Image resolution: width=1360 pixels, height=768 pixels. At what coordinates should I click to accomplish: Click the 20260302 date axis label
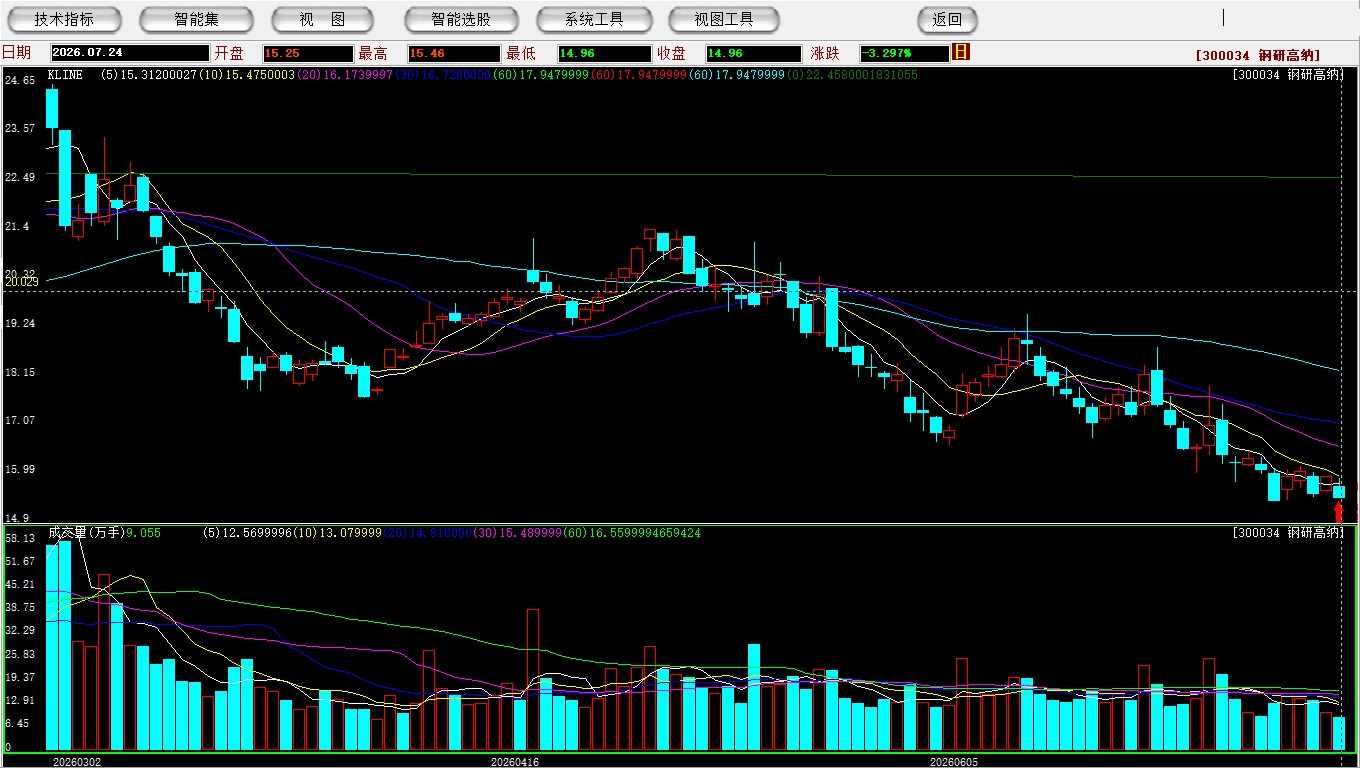77,761
